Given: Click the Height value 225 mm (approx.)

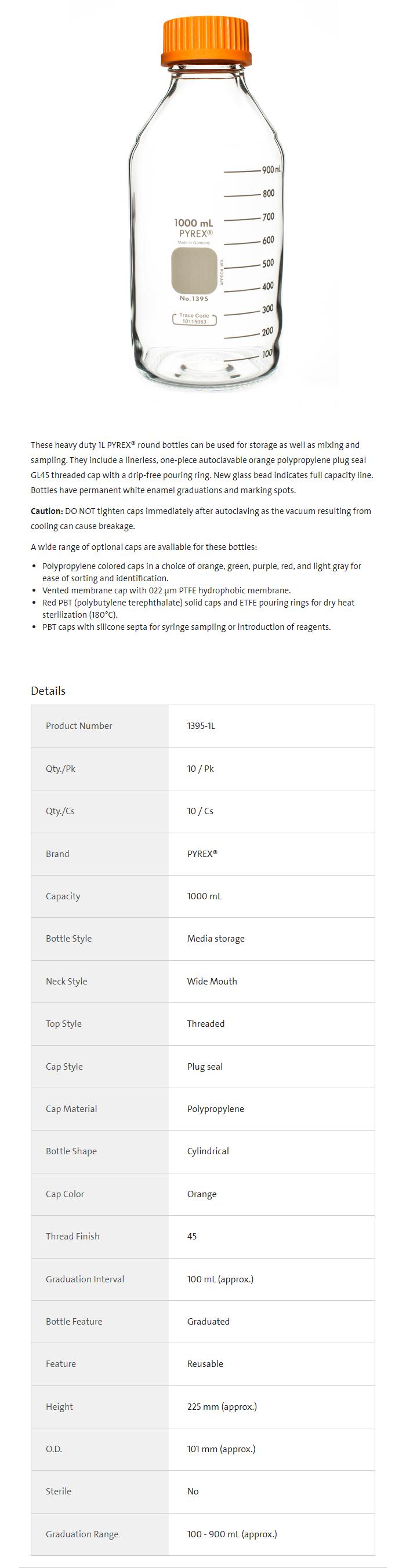Looking at the screenshot, I should [222, 1407].
